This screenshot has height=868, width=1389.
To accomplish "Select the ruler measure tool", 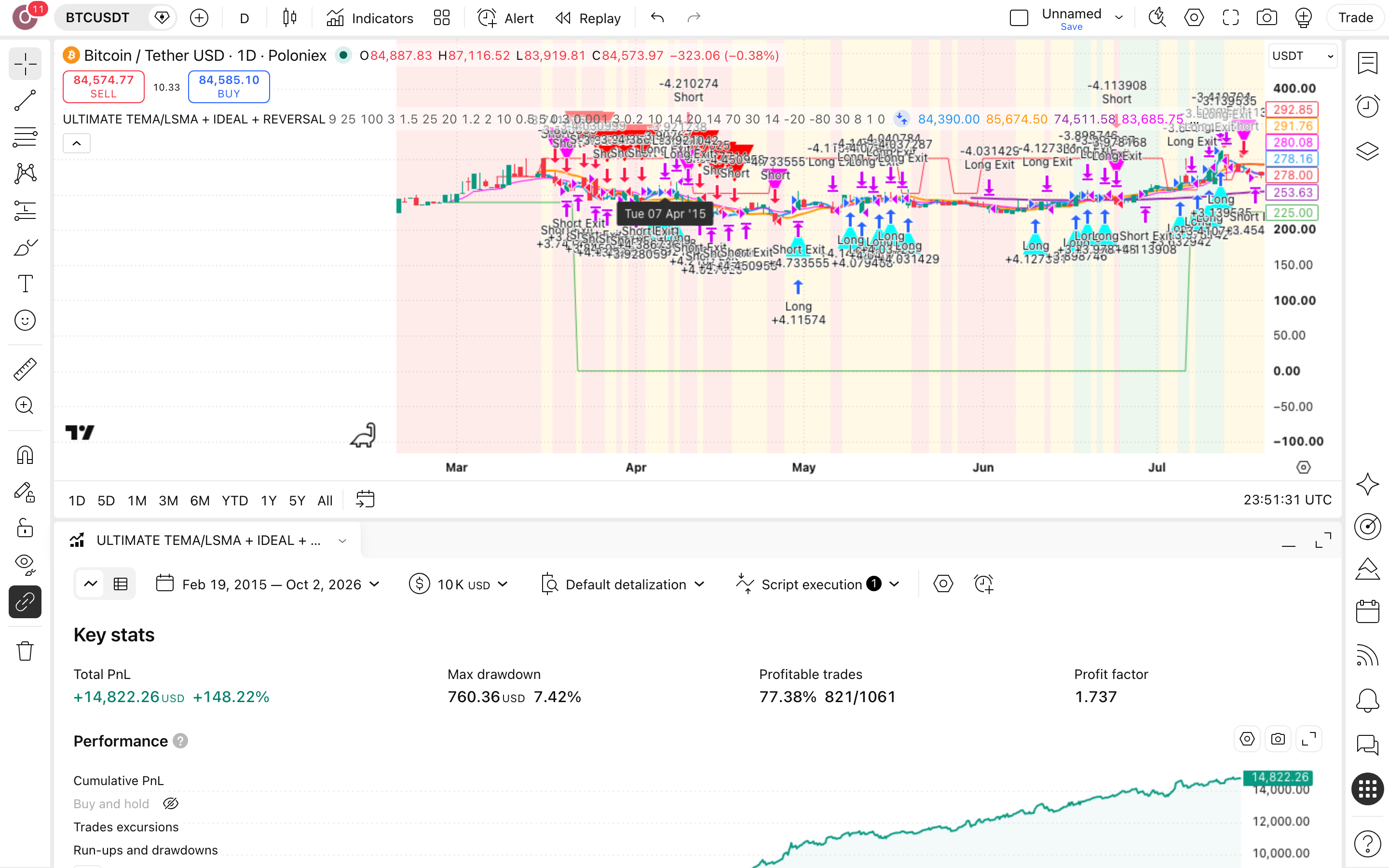I will (x=25, y=369).
